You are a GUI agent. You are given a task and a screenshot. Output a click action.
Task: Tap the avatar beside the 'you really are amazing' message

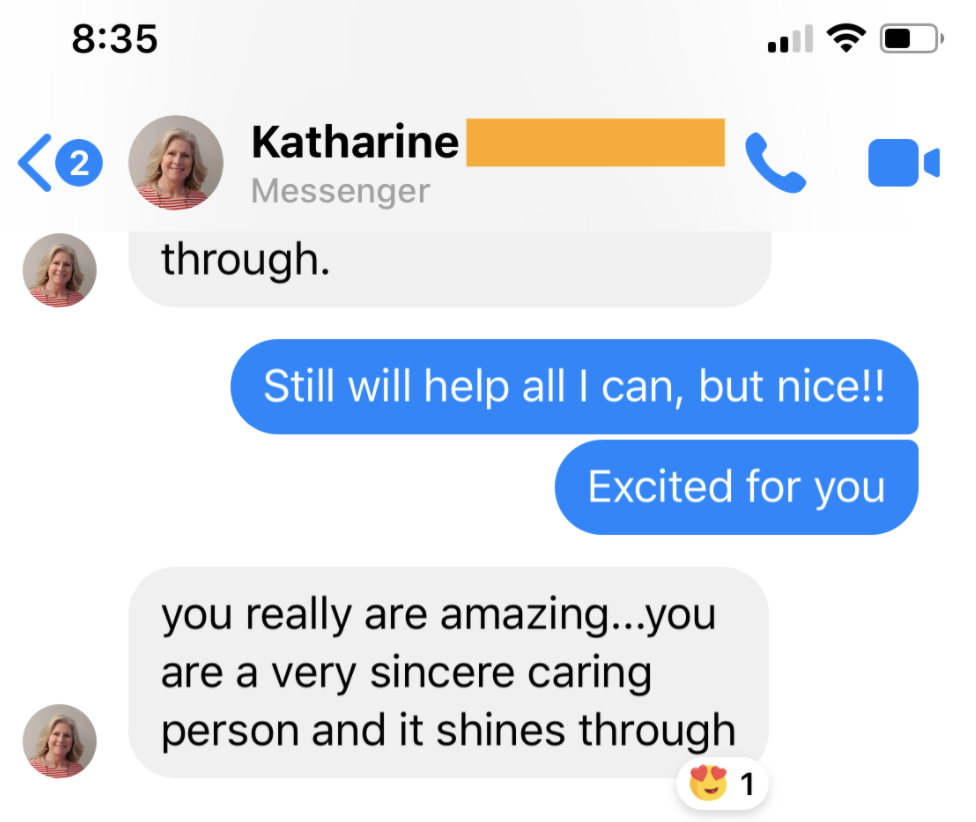coord(60,740)
